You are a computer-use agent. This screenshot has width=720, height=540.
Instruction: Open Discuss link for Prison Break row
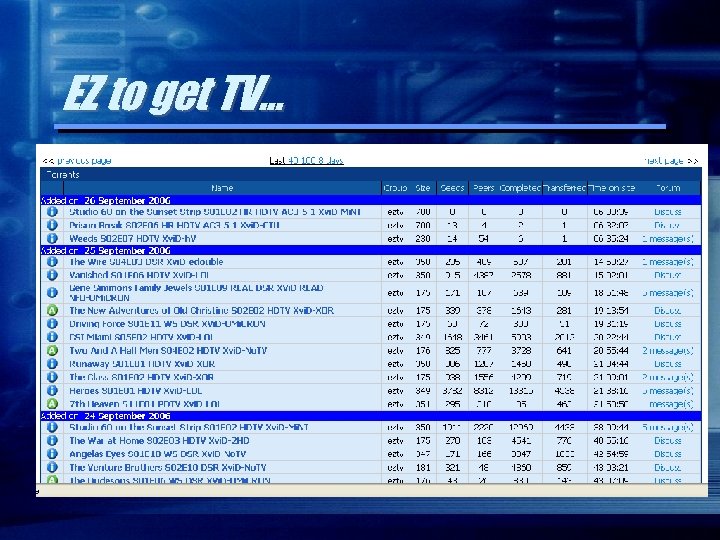[x=667, y=225]
